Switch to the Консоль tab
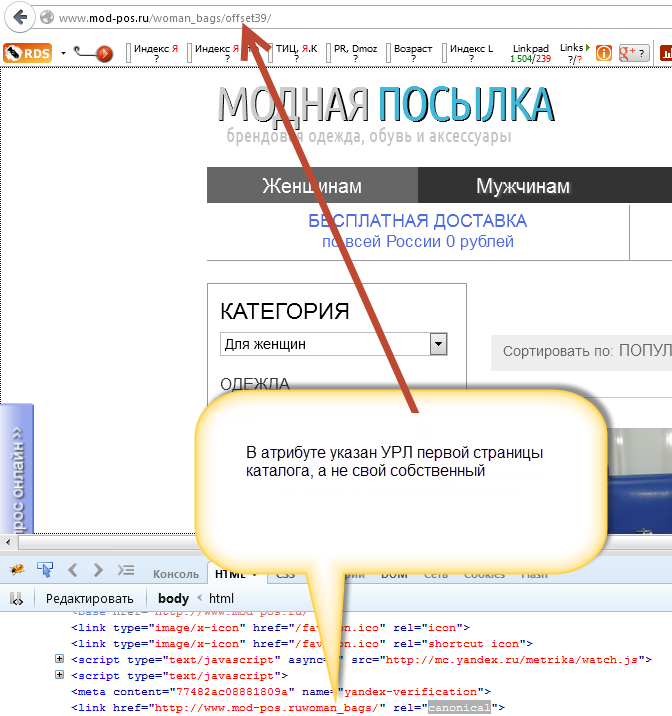 pyautogui.click(x=176, y=574)
